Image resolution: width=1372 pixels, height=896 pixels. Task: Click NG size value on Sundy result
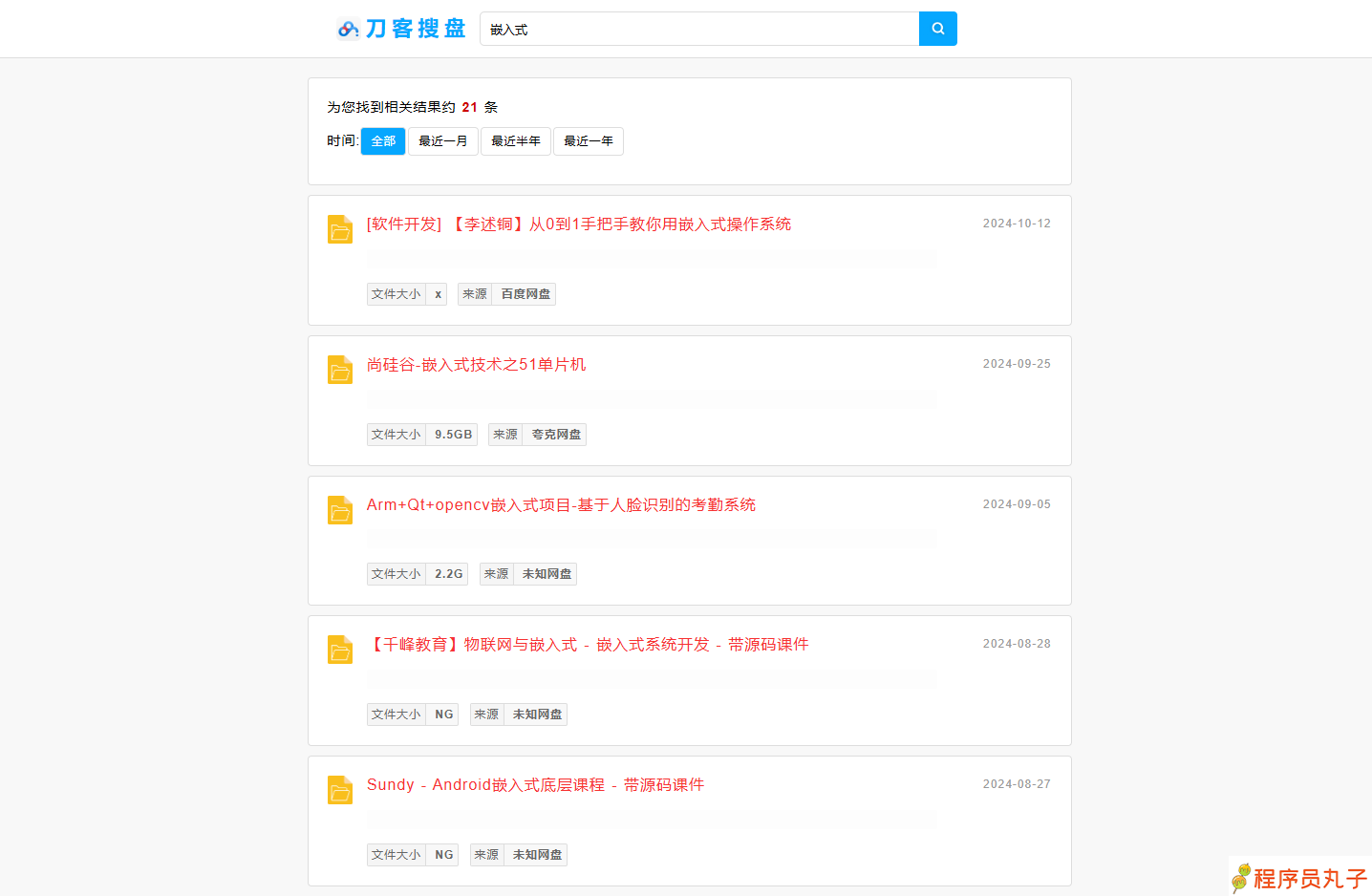(444, 855)
